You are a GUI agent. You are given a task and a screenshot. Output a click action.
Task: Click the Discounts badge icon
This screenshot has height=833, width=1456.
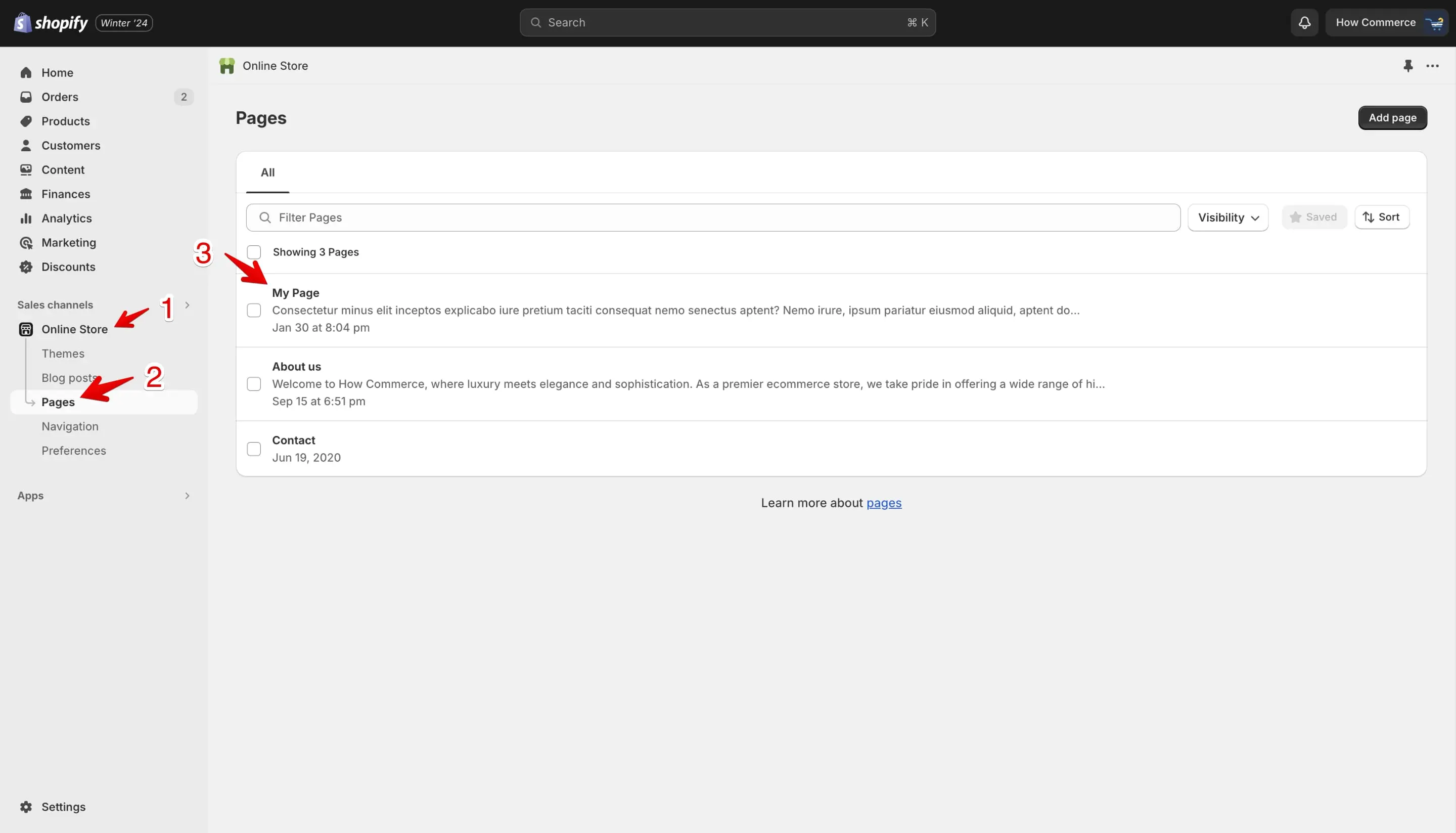pos(26,267)
